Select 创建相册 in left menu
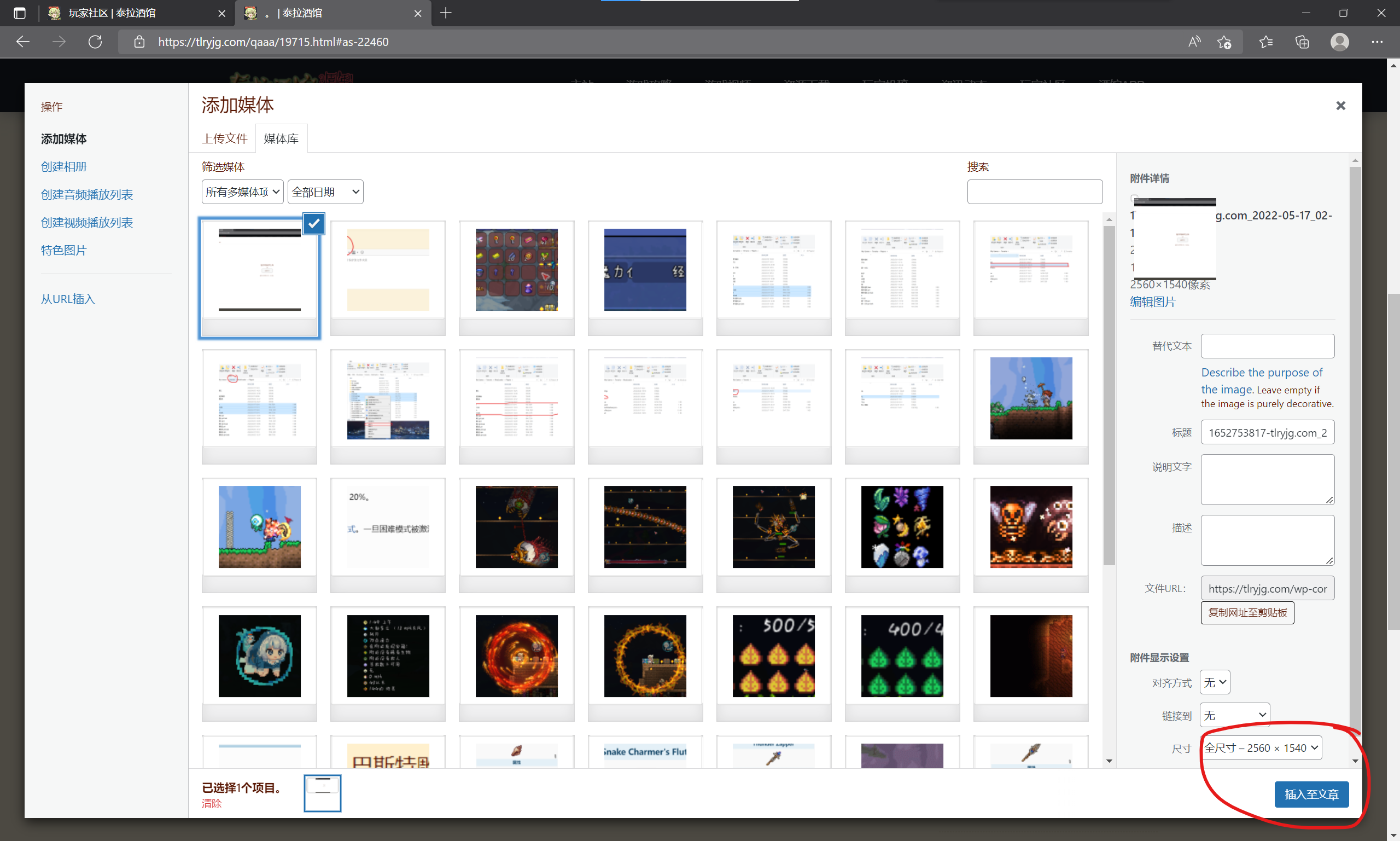 [x=63, y=166]
